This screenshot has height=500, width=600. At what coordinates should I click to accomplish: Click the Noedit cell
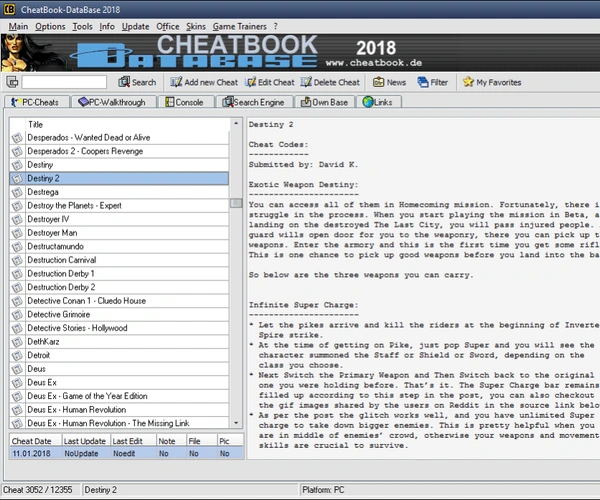[x=133, y=453]
